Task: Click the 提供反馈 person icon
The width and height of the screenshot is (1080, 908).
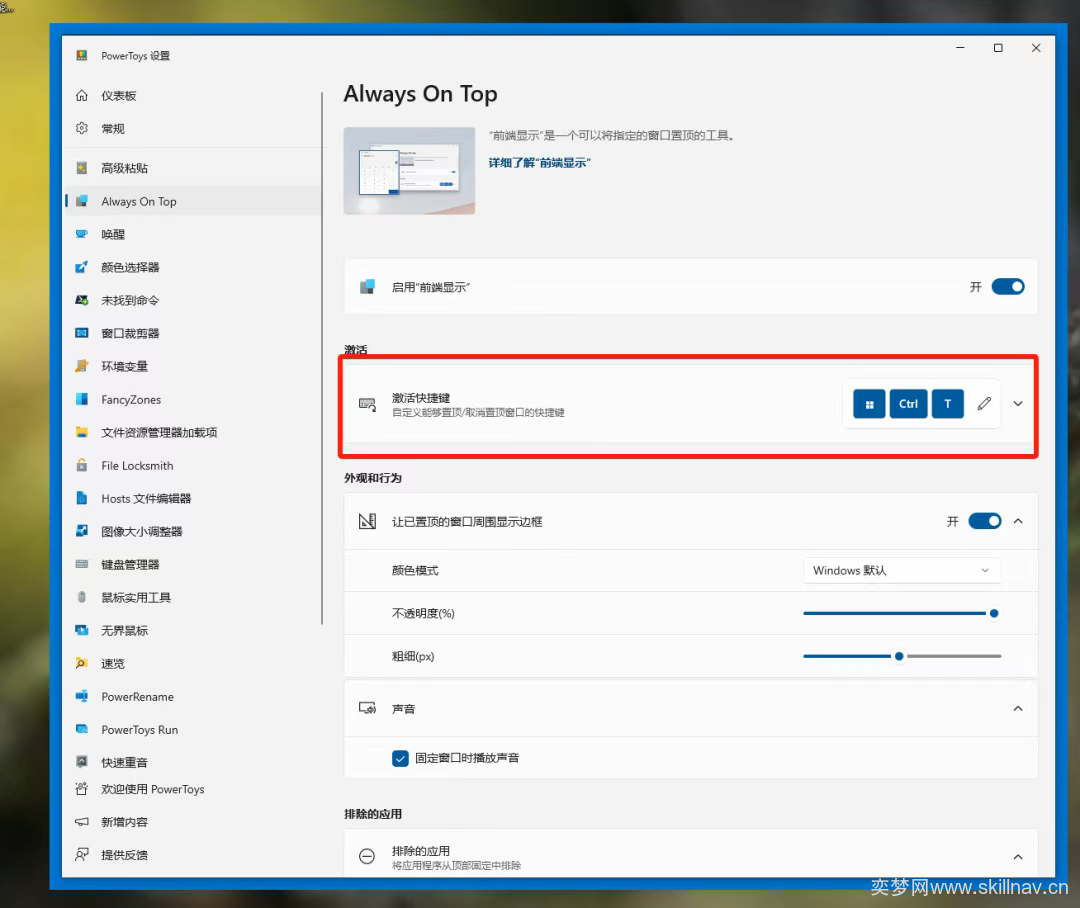Action: click(82, 855)
